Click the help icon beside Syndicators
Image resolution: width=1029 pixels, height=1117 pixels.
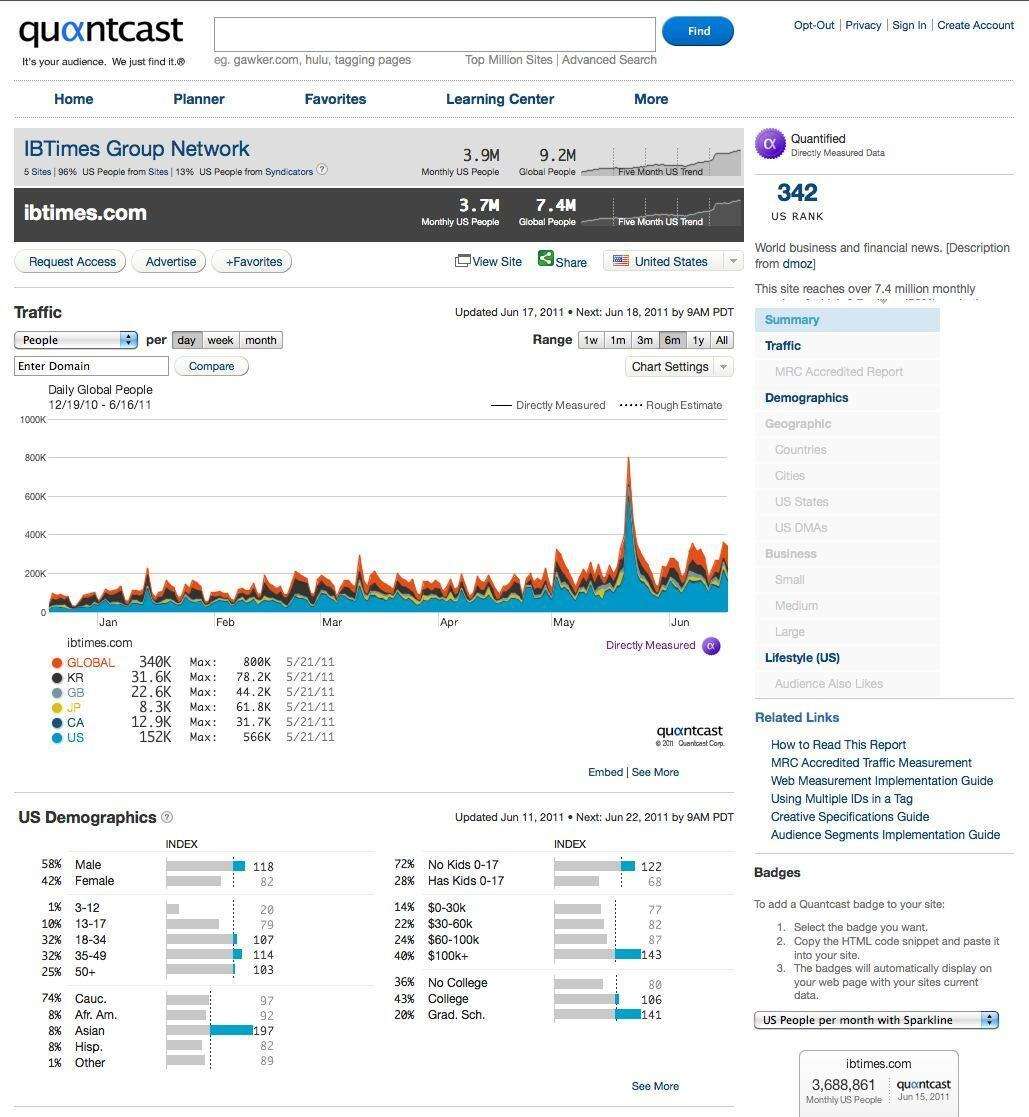coord(322,170)
